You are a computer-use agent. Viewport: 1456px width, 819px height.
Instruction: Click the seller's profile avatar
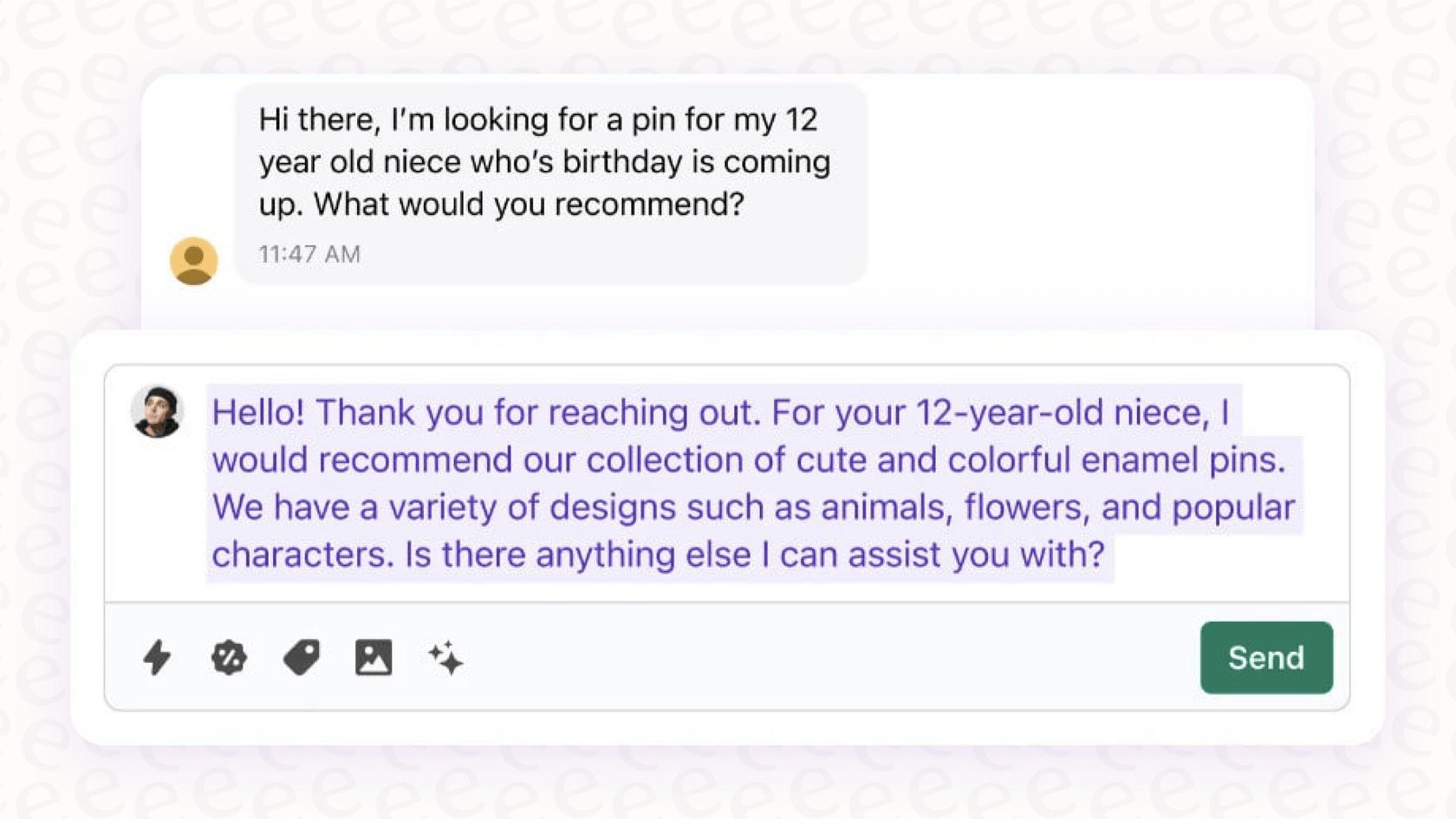[x=158, y=413]
